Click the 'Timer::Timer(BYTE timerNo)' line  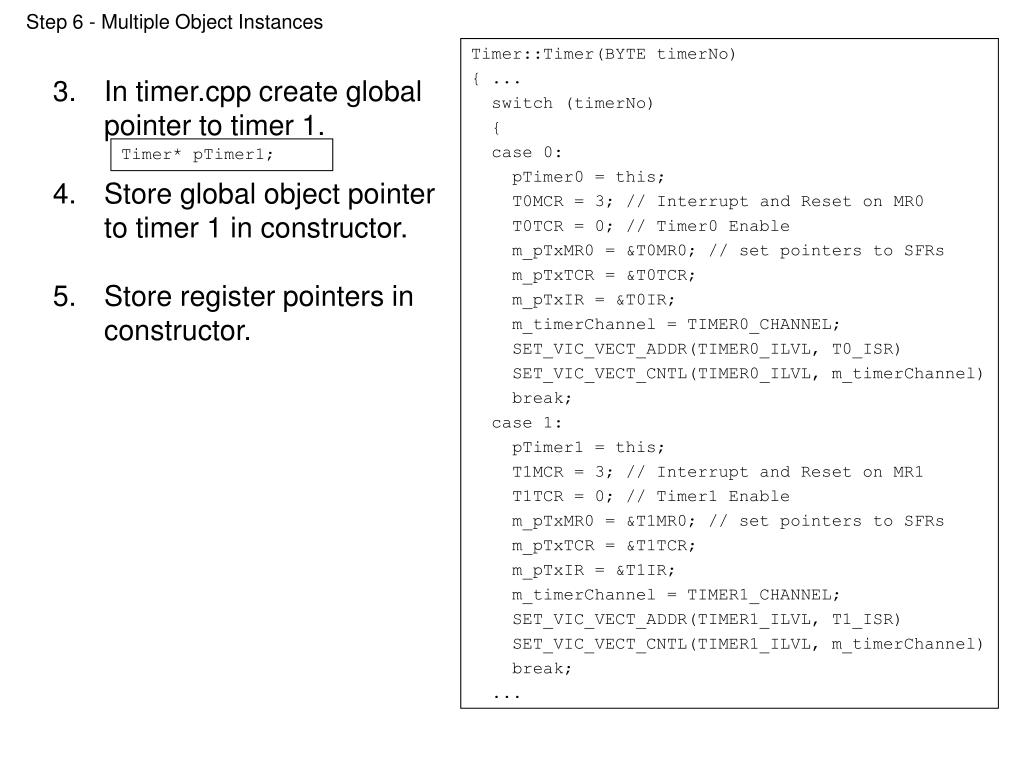click(604, 54)
